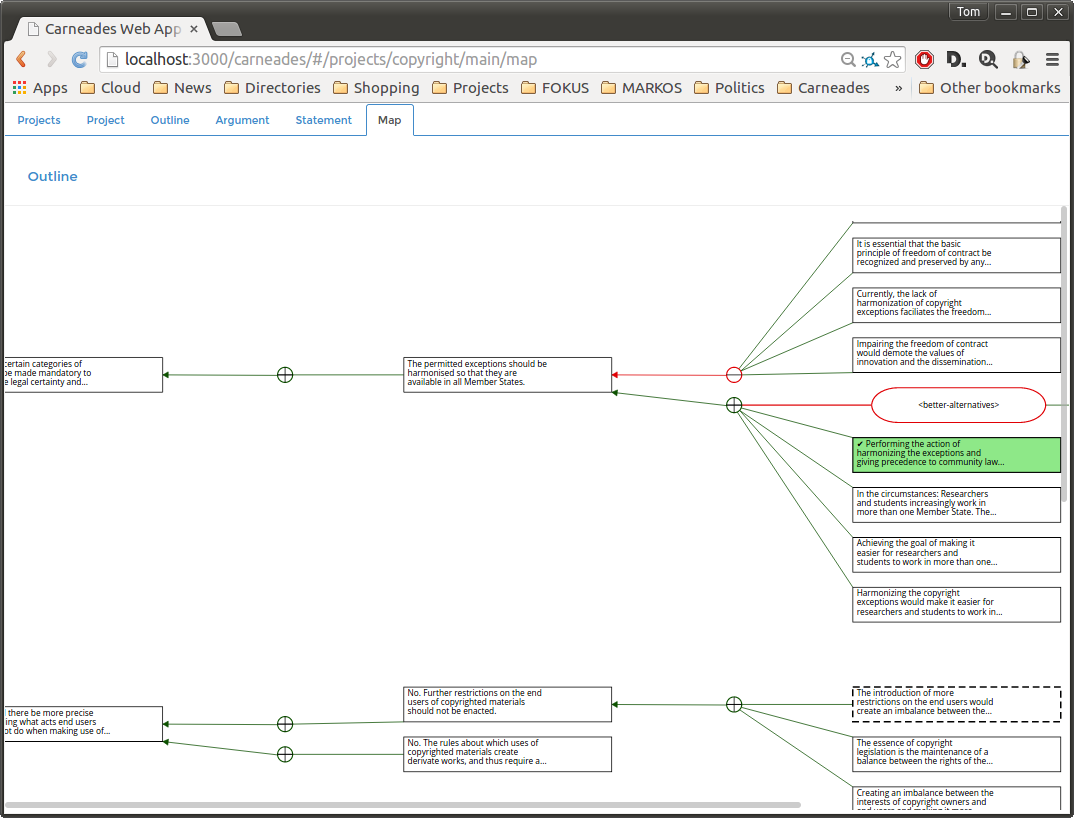Click the vertical scrollbar of the map

point(1064,354)
